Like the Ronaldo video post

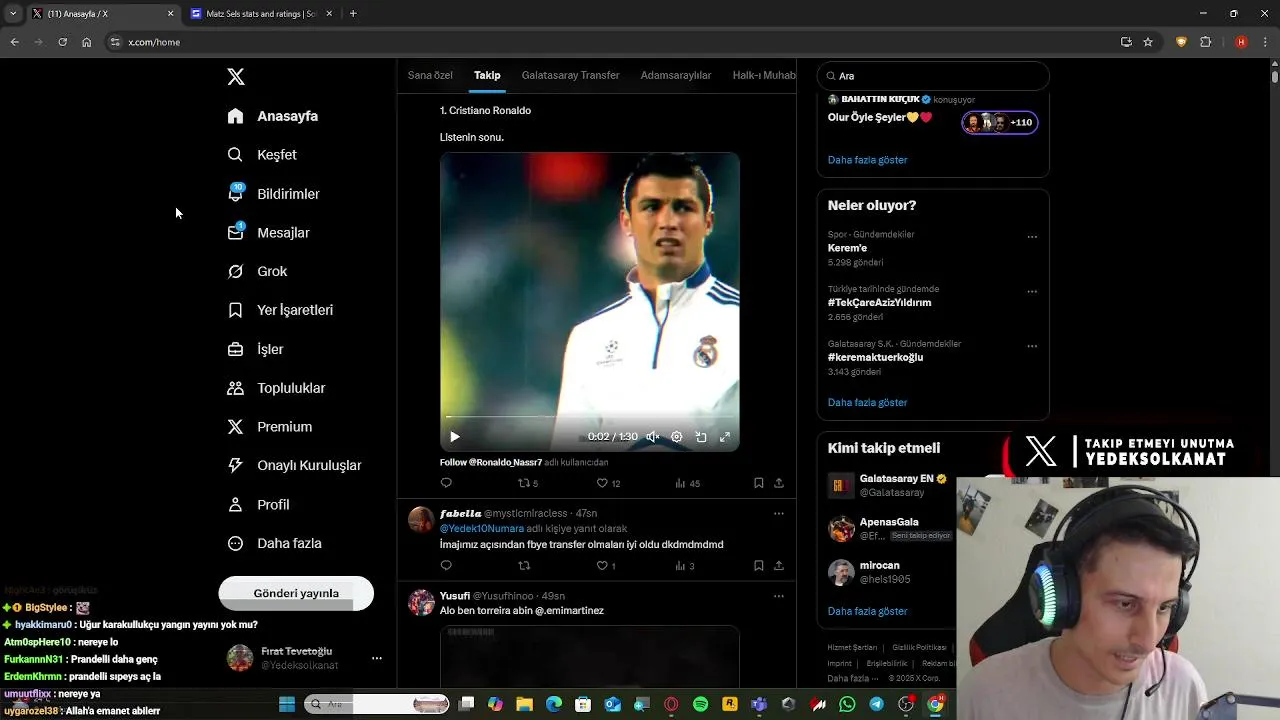tap(608, 483)
